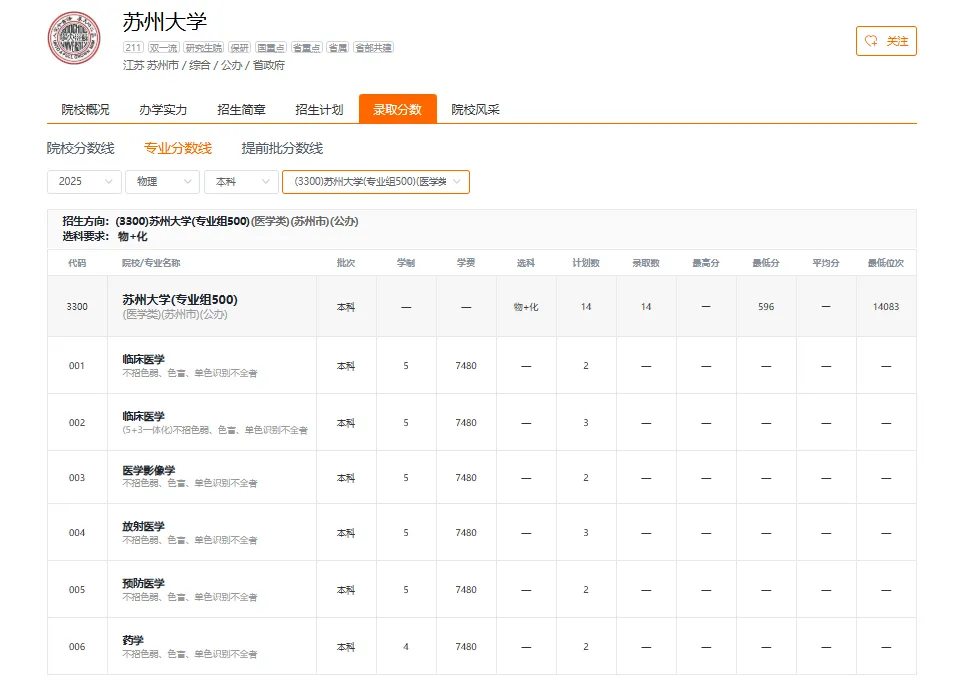The height and width of the screenshot is (690, 957).
Task: Click the 计划数 column header
Action: click(x=586, y=263)
